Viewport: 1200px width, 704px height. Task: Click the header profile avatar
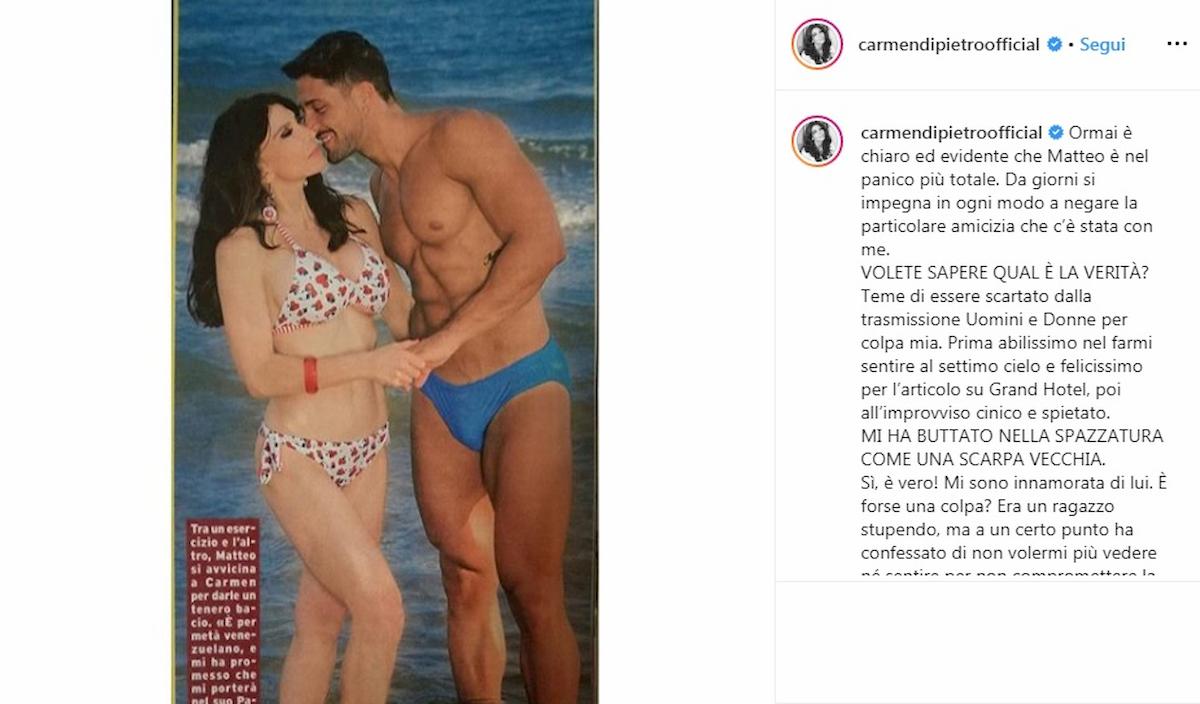(x=817, y=44)
